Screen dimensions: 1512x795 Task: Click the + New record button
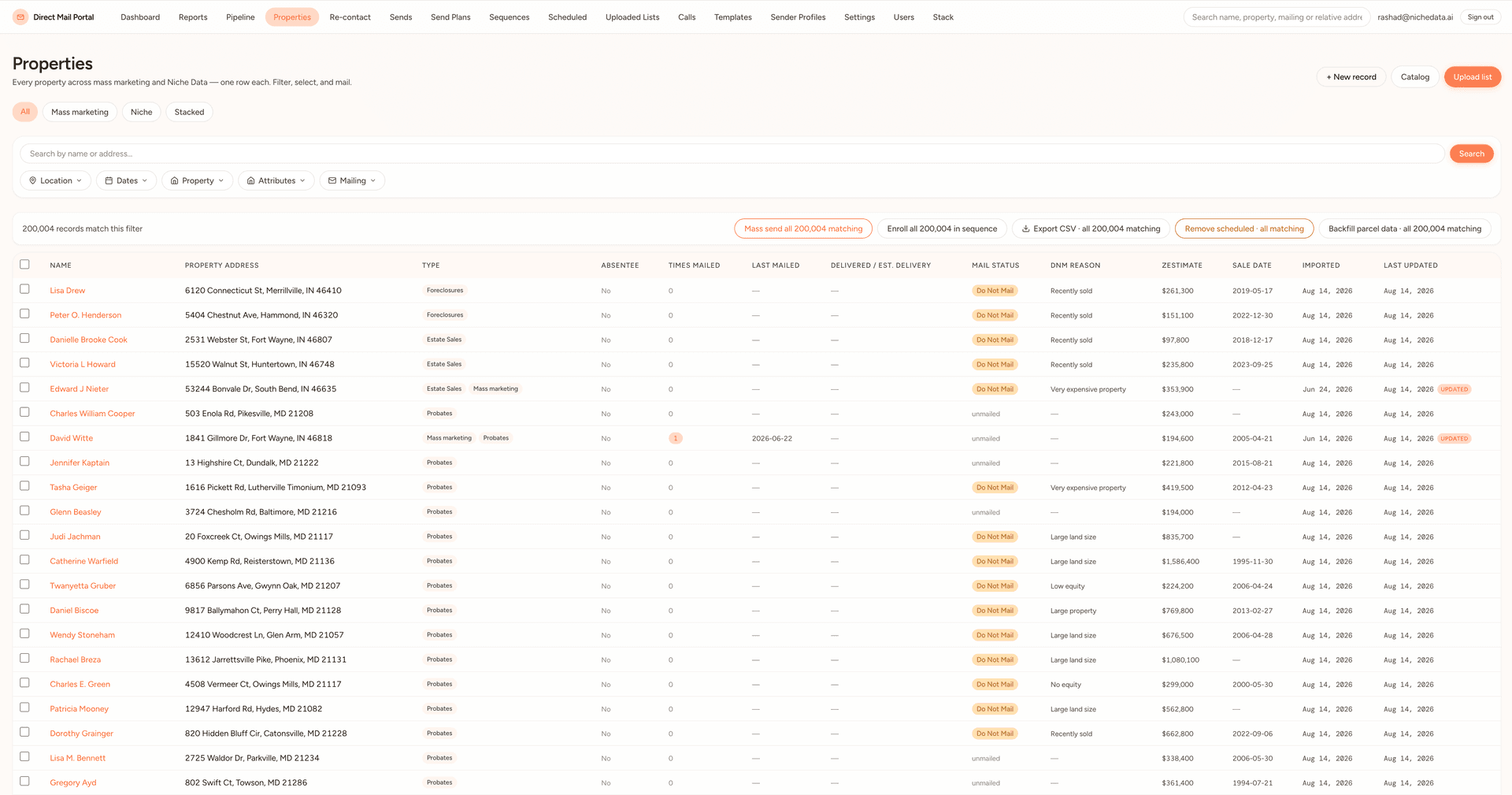(x=1351, y=76)
